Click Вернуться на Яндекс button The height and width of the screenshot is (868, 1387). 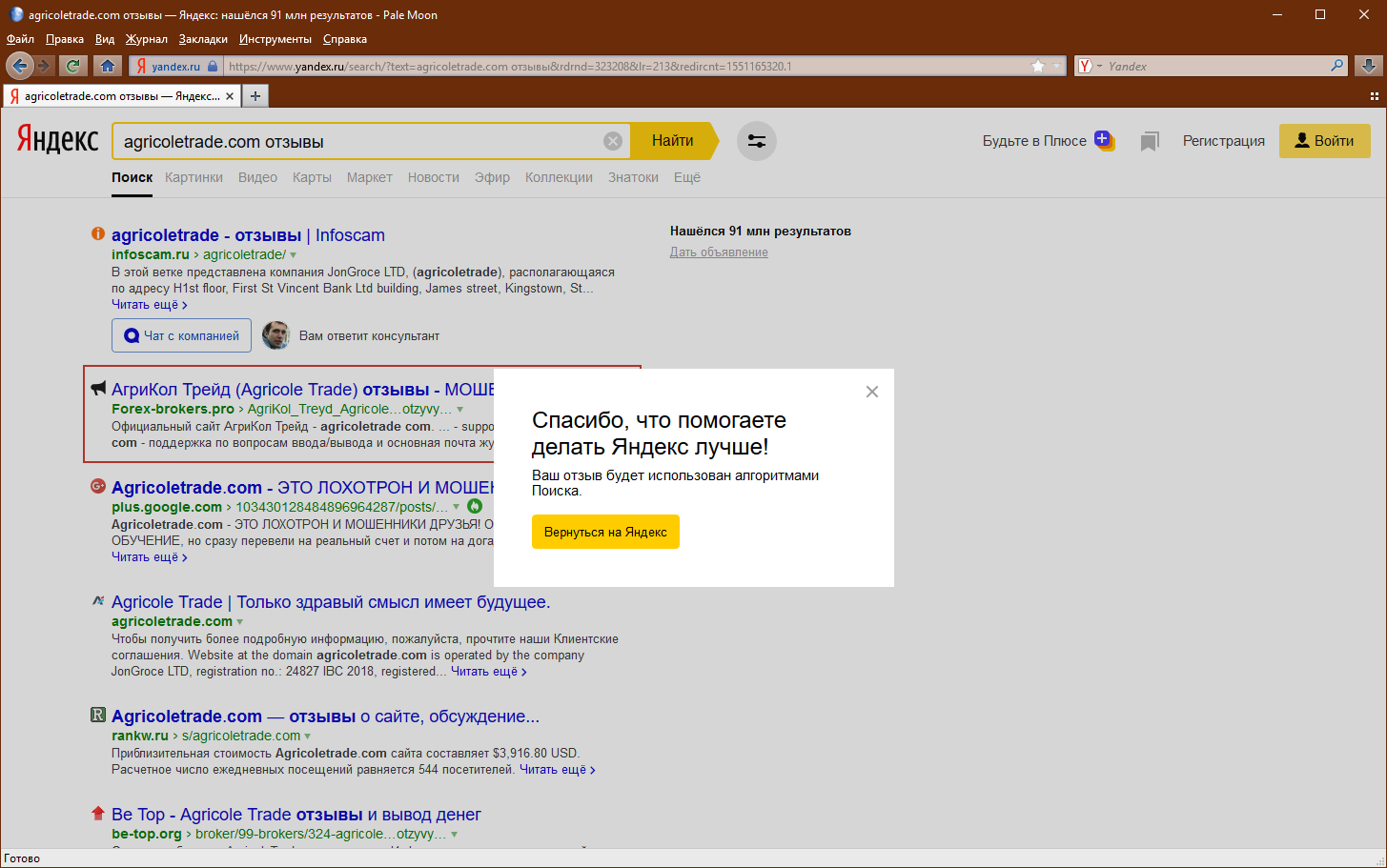pyautogui.click(x=605, y=532)
